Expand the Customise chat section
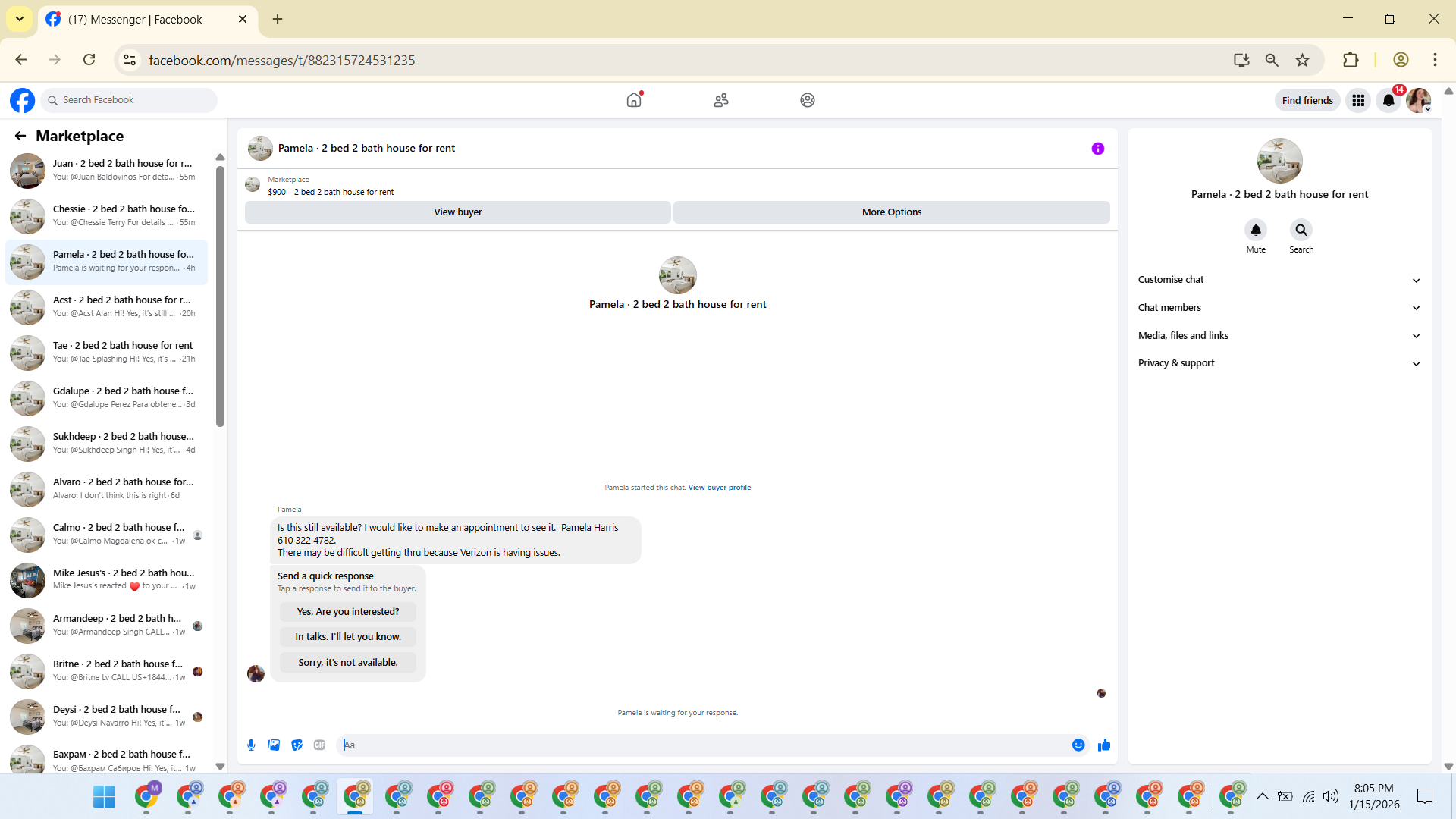Image resolution: width=1456 pixels, height=819 pixels. pyautogui.click(x=1279, y=280)
